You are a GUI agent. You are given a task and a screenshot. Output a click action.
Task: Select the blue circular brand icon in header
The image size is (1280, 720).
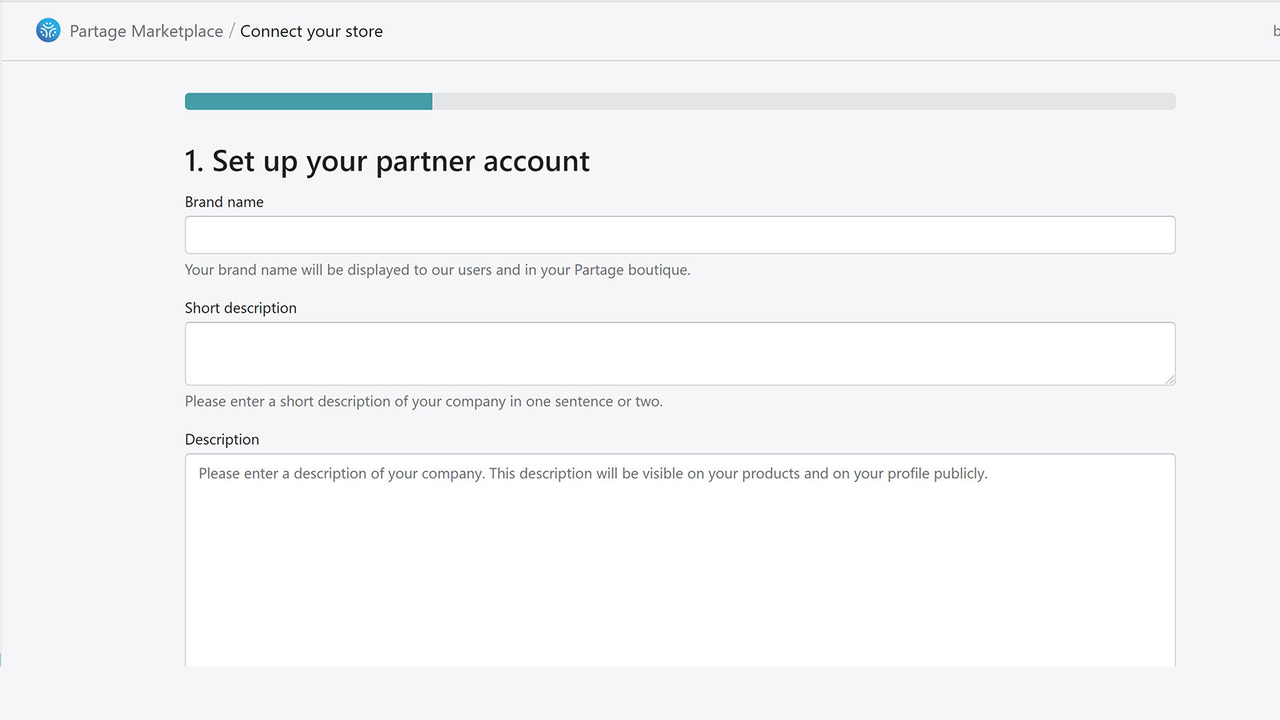pyautogui.click(x=47, y=30)
